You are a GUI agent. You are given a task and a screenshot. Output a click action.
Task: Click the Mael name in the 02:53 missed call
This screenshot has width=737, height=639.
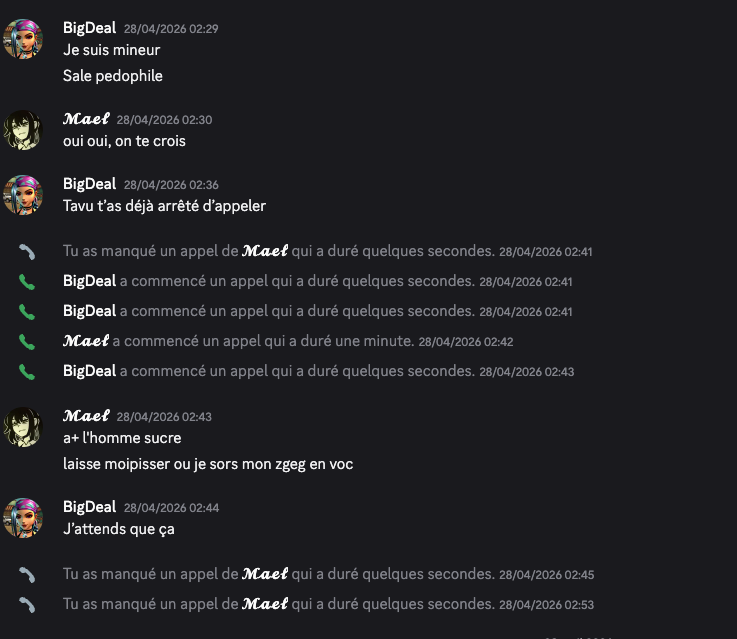pos(265,604)
